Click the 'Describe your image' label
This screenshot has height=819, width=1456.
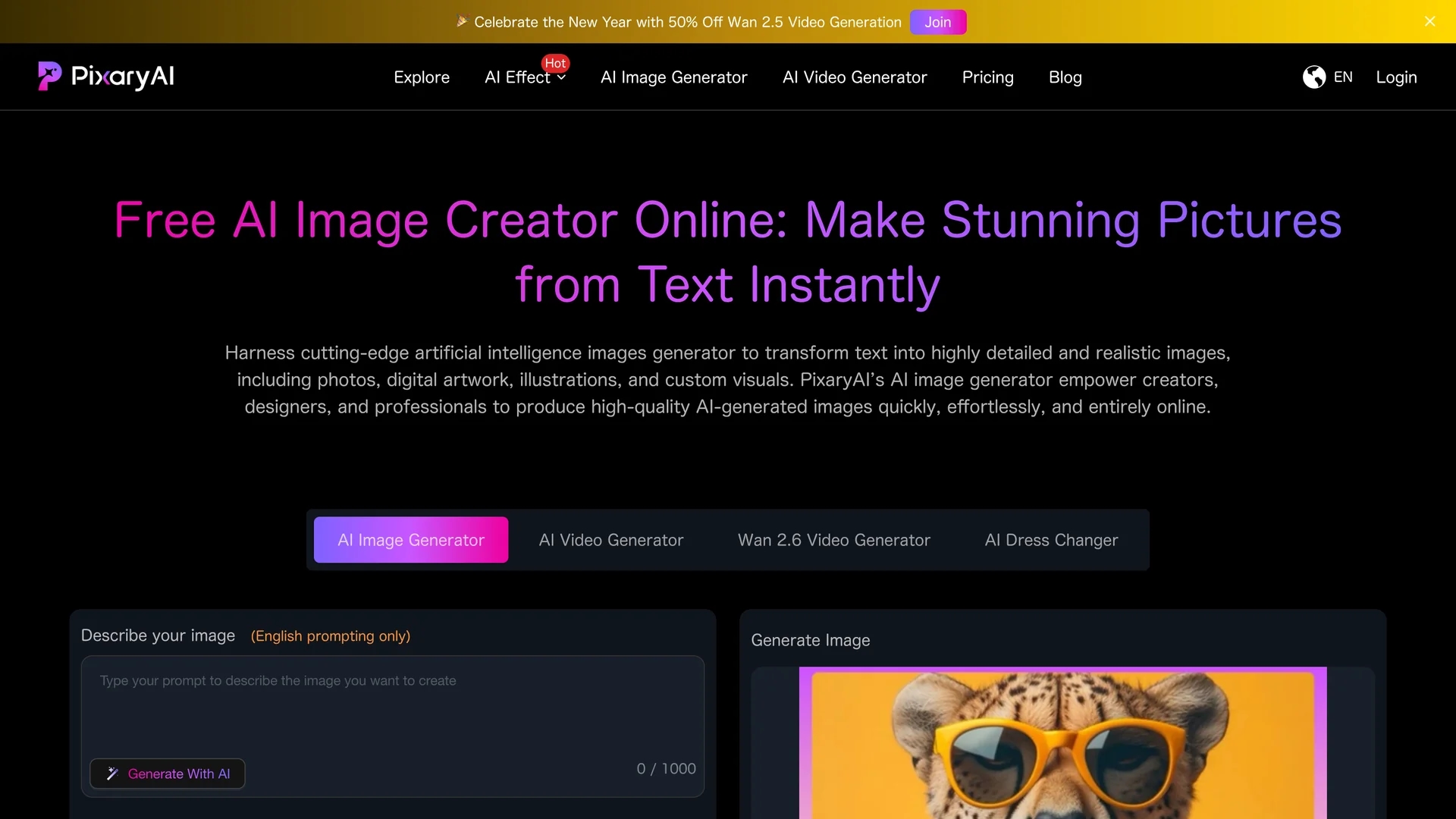click(x=158, y=635)
